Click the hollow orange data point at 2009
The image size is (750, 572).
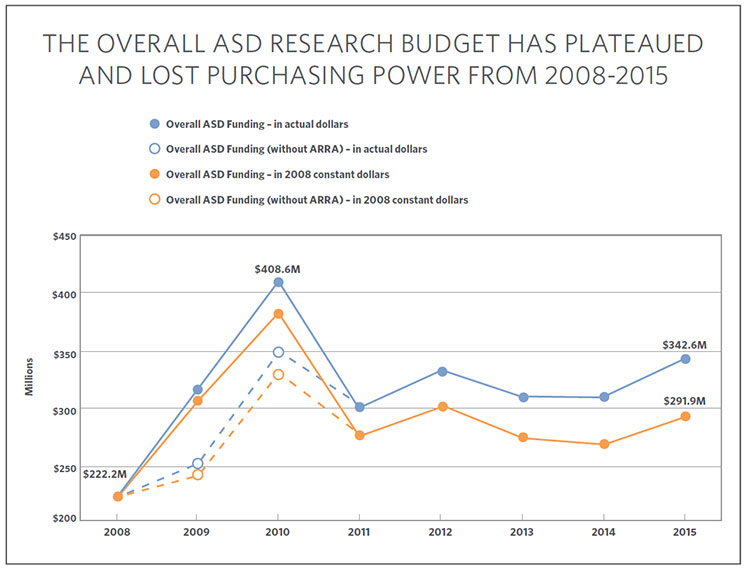[x=198, y=474]
